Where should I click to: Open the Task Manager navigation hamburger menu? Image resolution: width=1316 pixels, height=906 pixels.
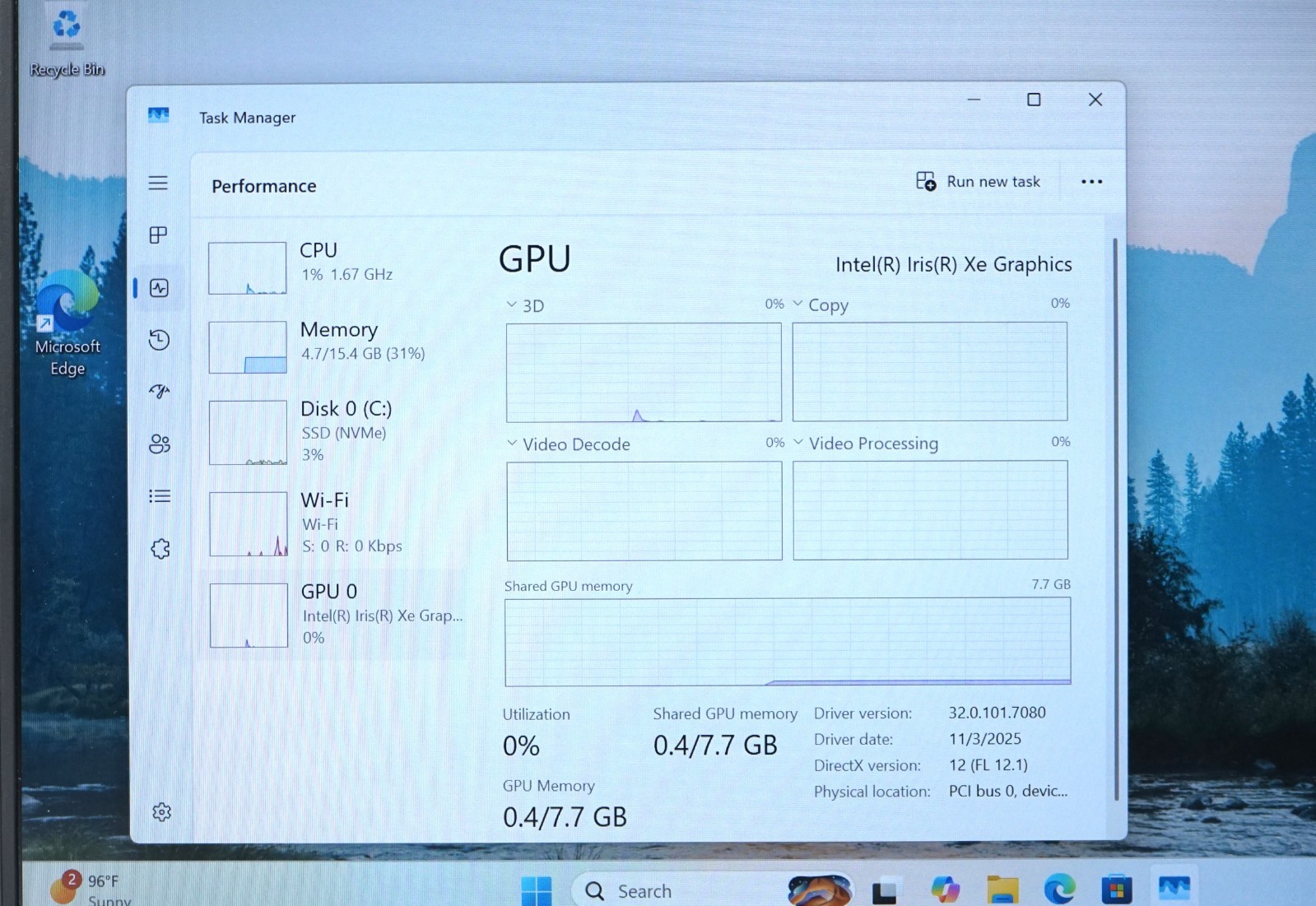point(158,183)
